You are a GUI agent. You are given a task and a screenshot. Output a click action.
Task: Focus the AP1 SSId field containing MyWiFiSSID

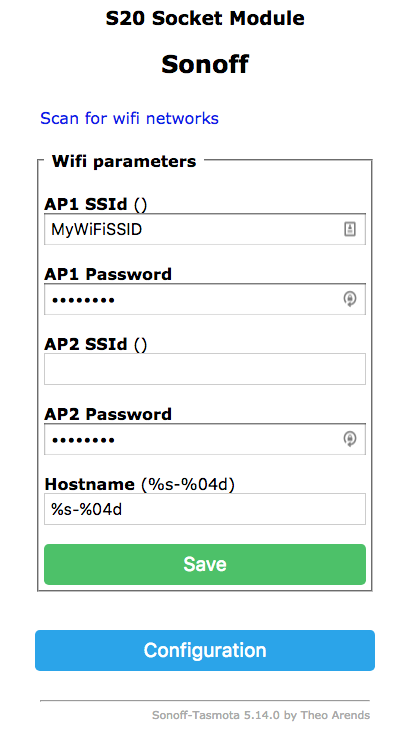tap(205, 229)
